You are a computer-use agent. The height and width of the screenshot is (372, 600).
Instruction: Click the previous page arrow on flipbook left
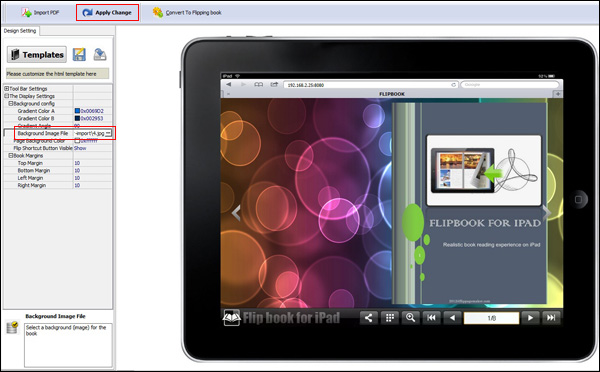[x=236, y=213]
